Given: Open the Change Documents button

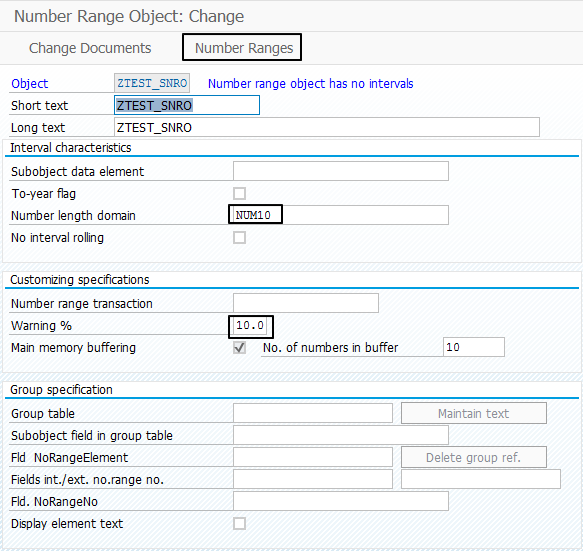Looking at the screenshot, I should coord(90,48).
